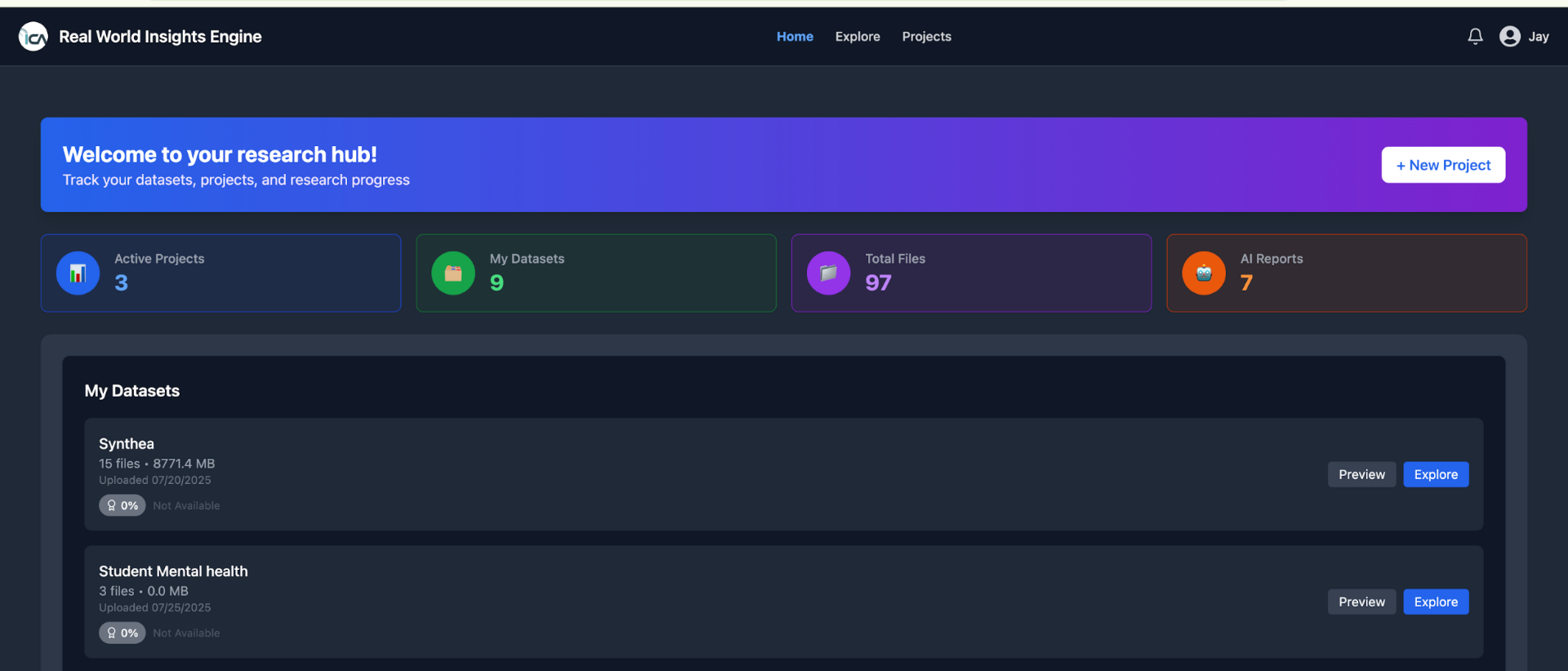Screen dimensions: 1568x671
Task: Open Jay's user profile avatar
Action: tap(1510, 37)
